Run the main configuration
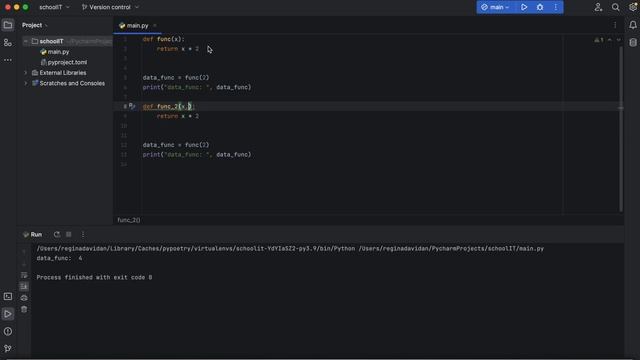Image resolution: width=640 pixels, height=360 pixels. click(524, 7)
